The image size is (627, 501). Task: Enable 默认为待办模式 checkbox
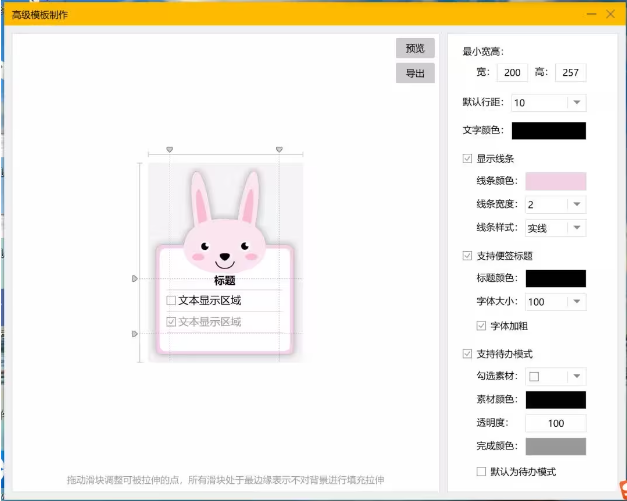point(483,471)
